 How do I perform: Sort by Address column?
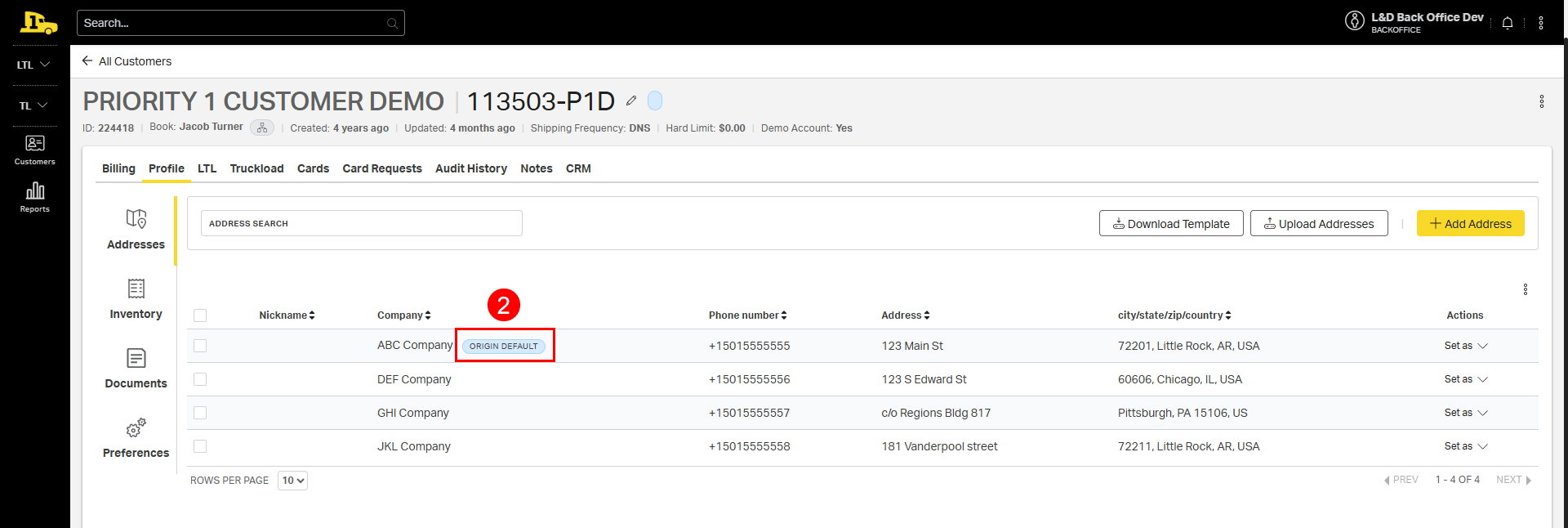[x=905, y=315]
